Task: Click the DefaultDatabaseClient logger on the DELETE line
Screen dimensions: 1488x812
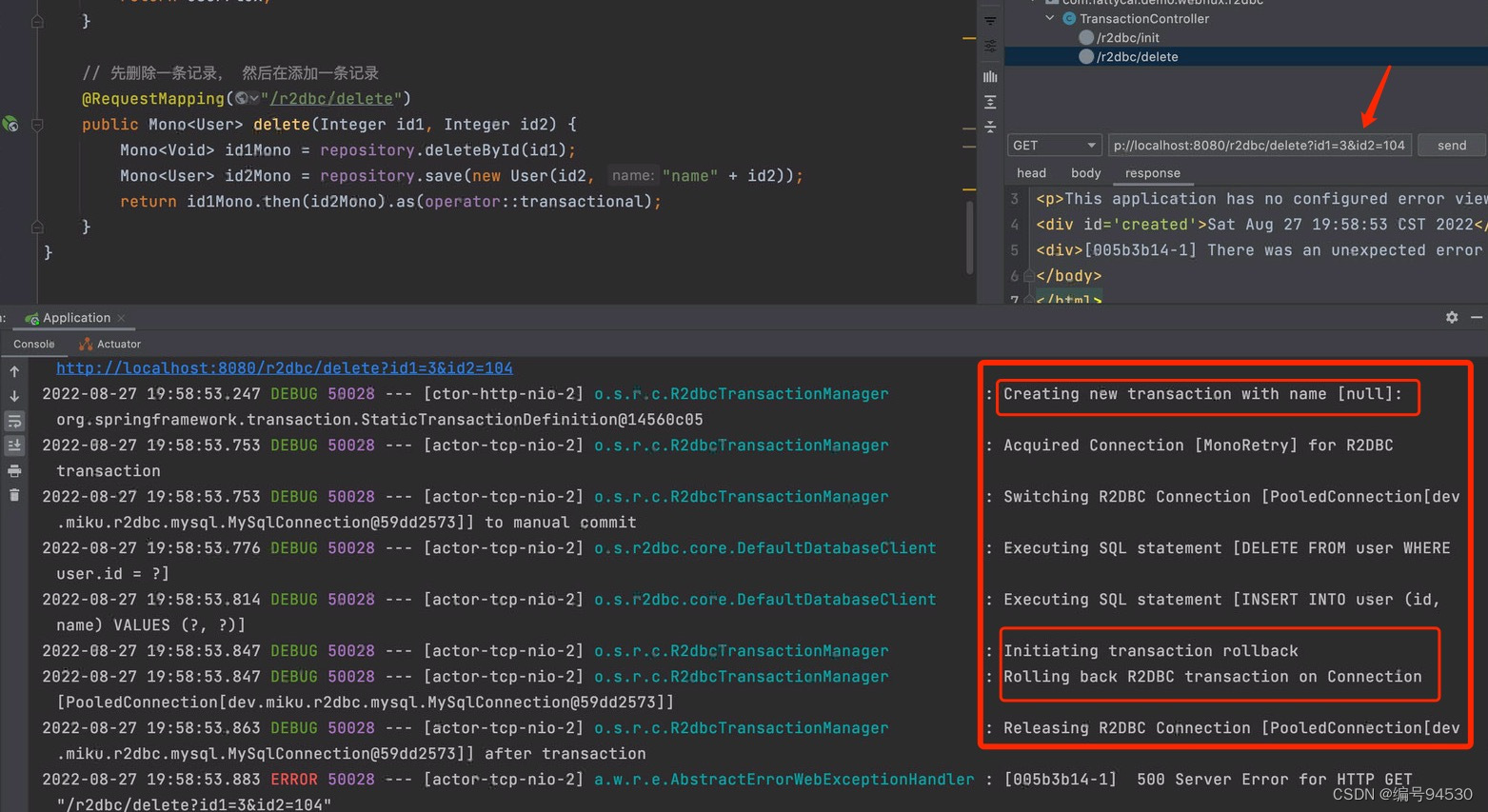Action: click(x=765, y=547)
